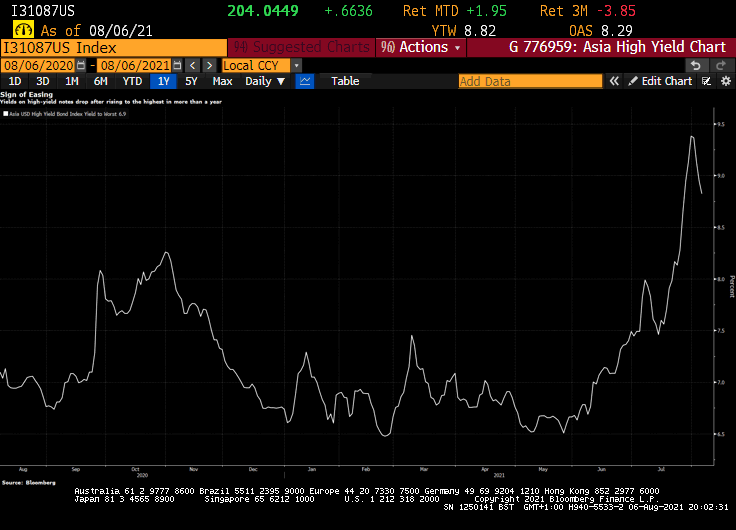Click the end date 08/06/2021 field

[135, 65]
